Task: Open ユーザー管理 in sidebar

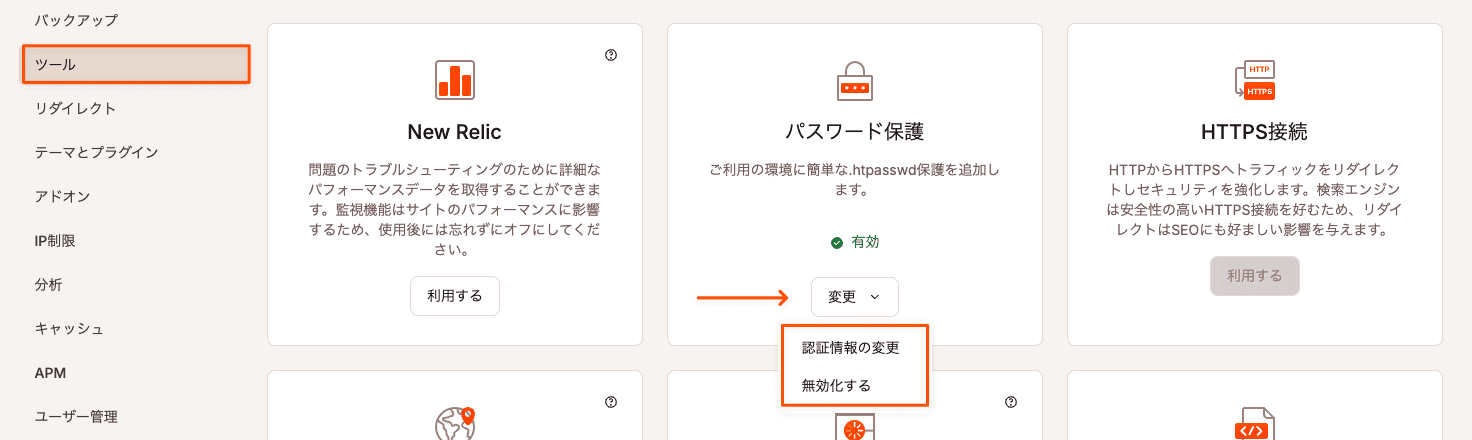Action: 76,416
